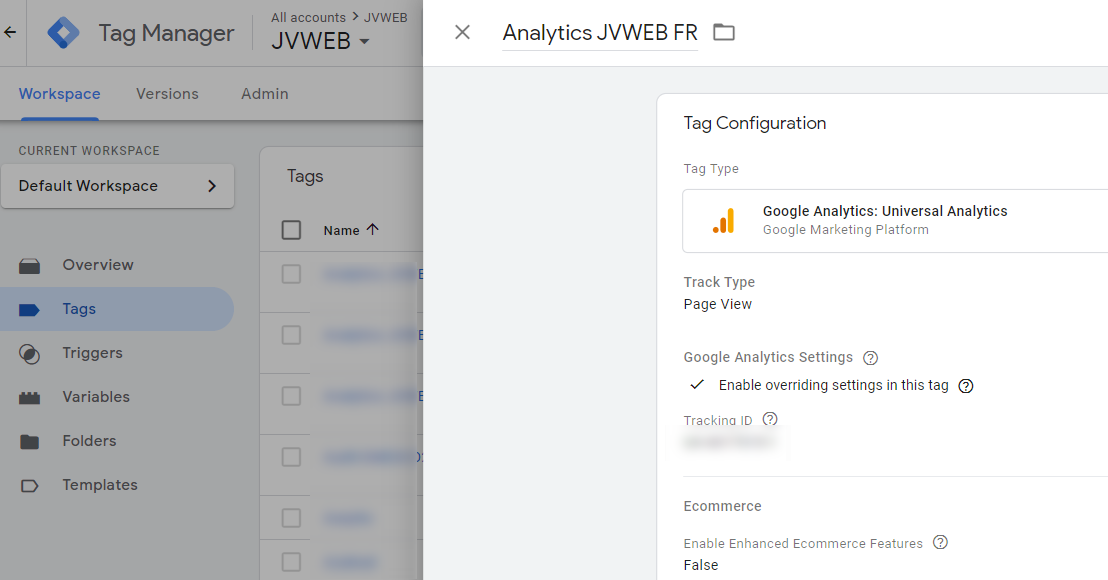Image resolution: width=1108 pixels, height=580 pixels.
Task: Check the second tag row checkbox
Action: click(291, 335)
